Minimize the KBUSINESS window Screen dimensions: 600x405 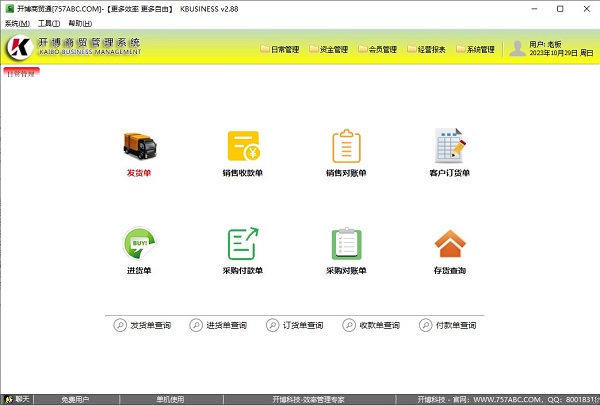click(535, 8)
